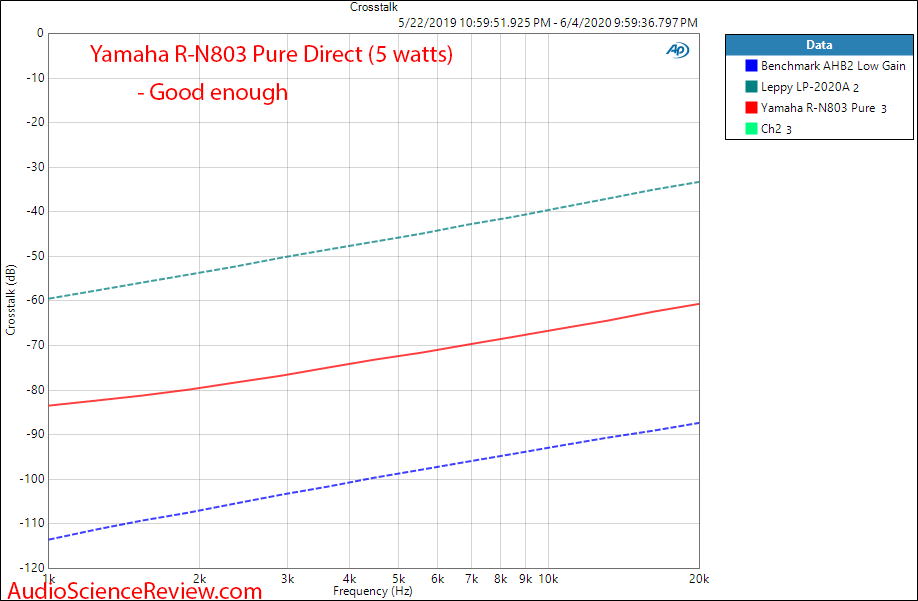
Task: Click the Audio Precision AP logo
Action: [678, 51]
